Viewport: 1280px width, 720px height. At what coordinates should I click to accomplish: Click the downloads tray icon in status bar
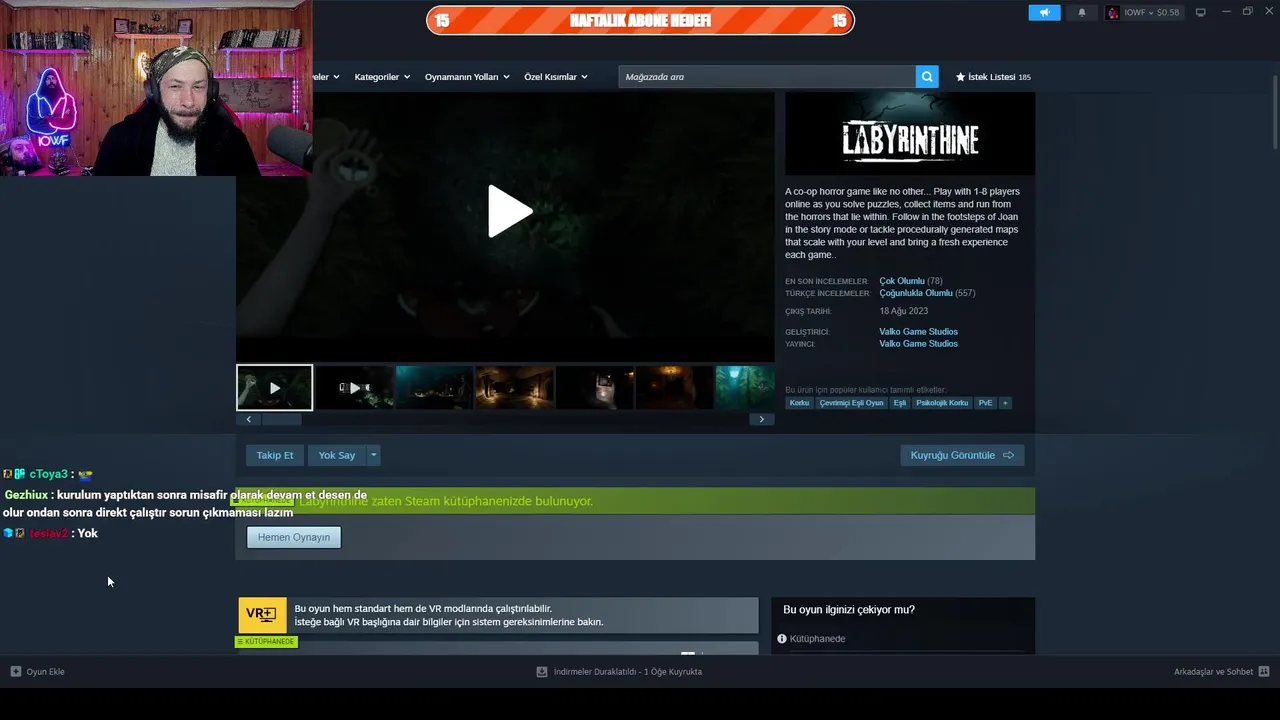point(542,672)
